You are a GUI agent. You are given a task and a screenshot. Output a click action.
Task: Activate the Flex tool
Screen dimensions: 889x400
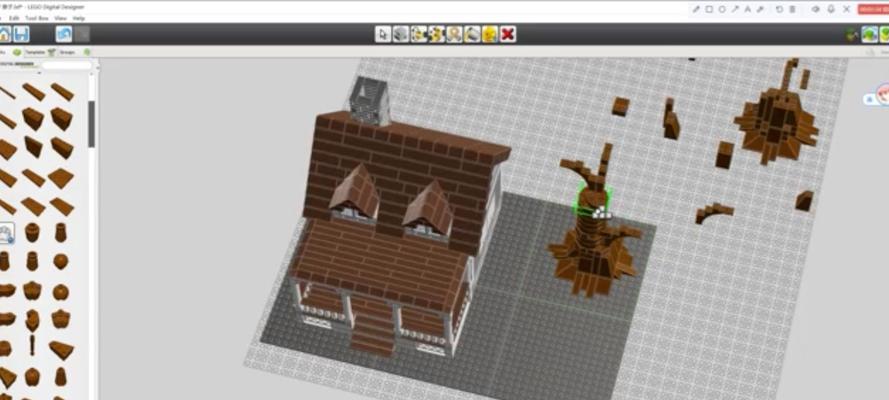tap(454, 35)
